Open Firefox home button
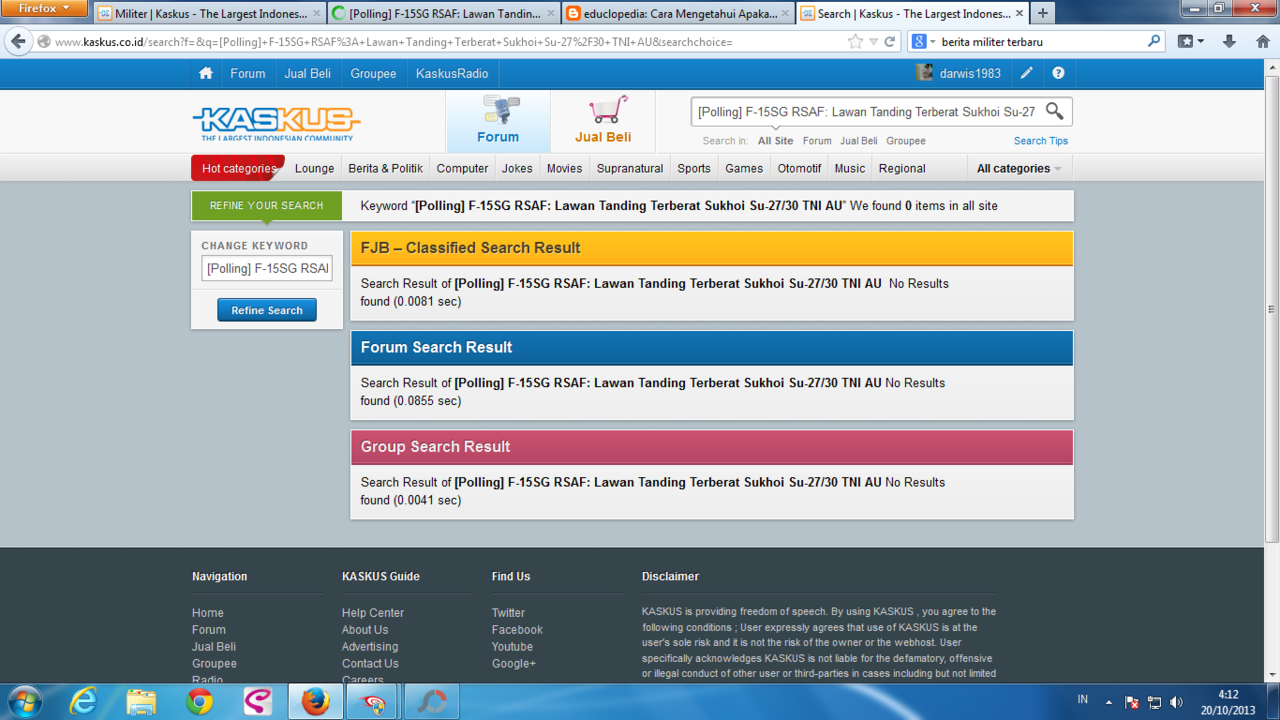Image resolution: width=1280 pixels, height=720 pixels. [x=1262, y=42]
